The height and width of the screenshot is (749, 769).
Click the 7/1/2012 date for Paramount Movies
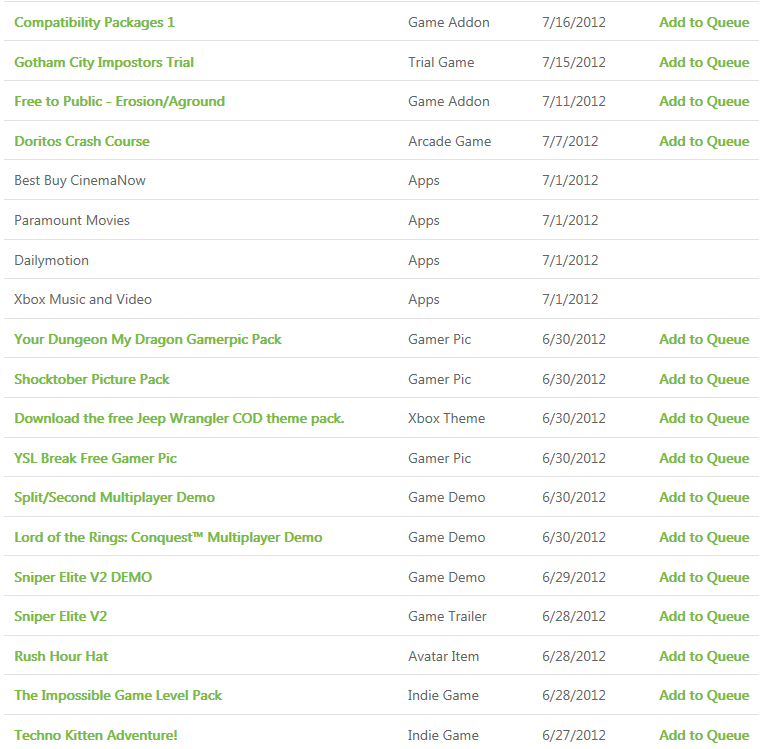click(x=570, y=221)
